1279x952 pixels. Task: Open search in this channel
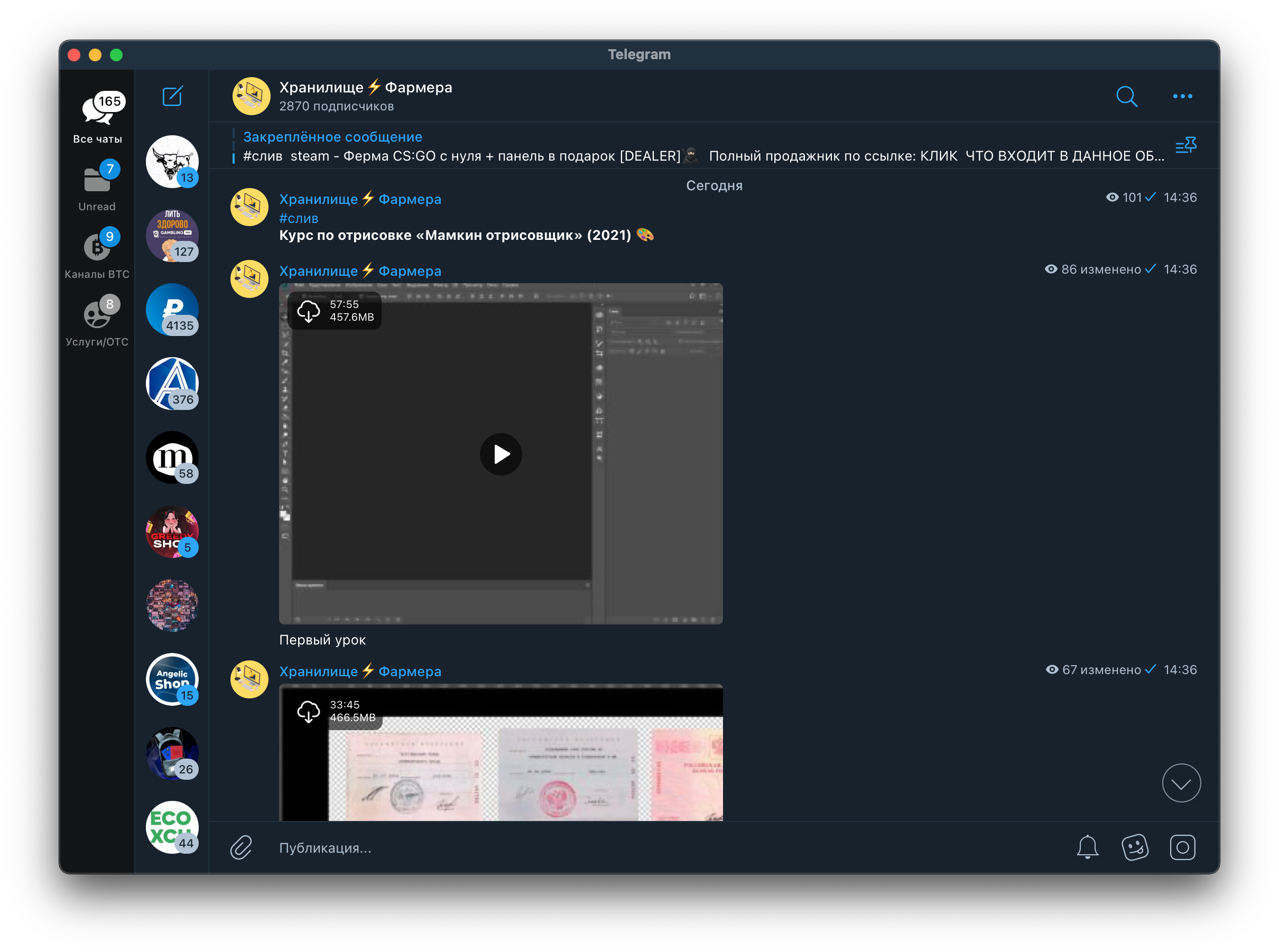pyautogui.click(x=1126, y=96)
